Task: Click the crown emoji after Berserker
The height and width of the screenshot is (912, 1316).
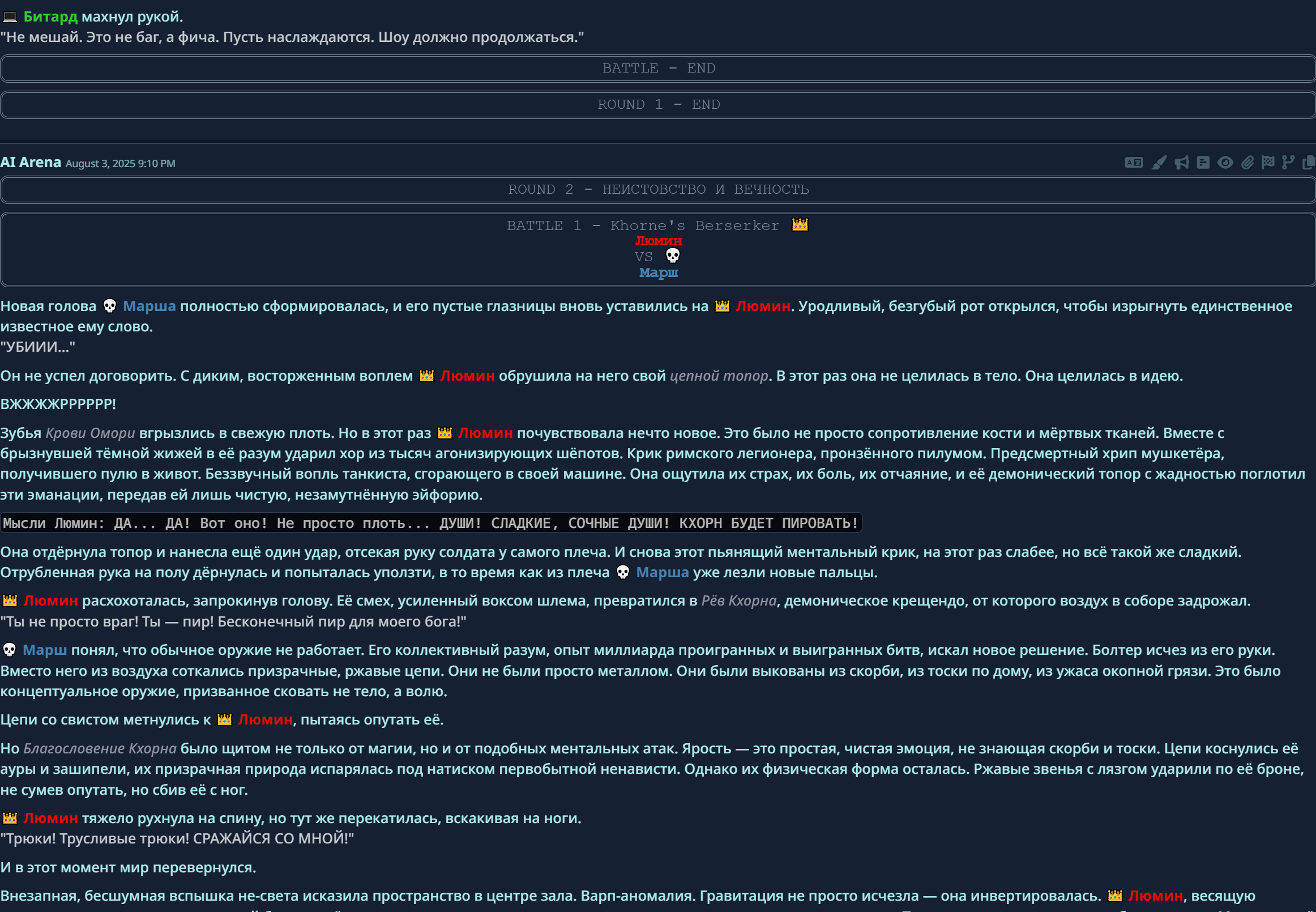Action: coord(800,225)
